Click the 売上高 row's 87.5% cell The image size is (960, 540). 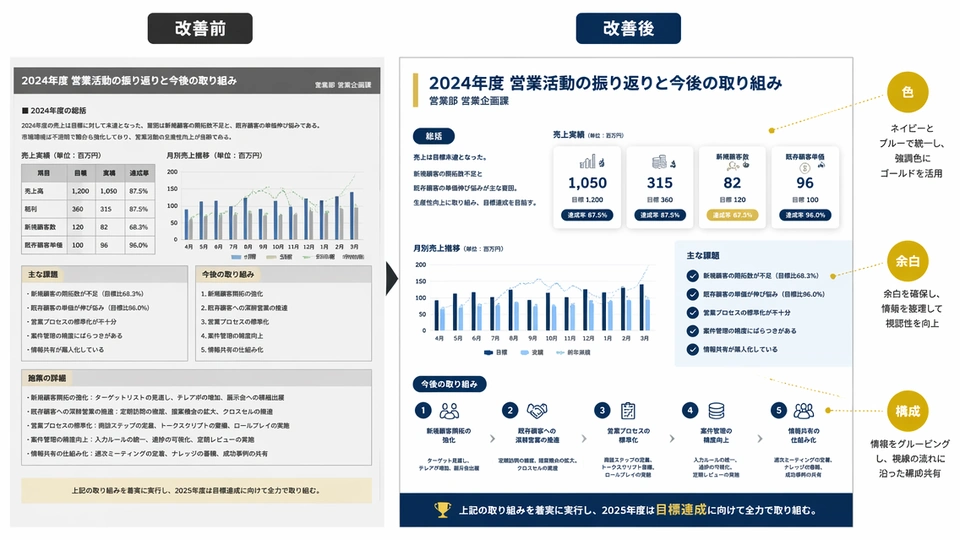138,191
